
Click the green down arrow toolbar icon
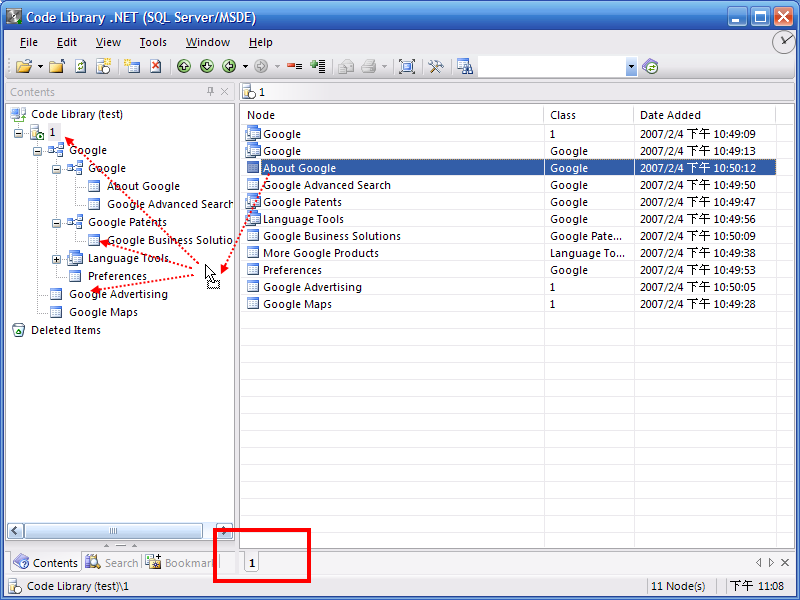point(207,66)
